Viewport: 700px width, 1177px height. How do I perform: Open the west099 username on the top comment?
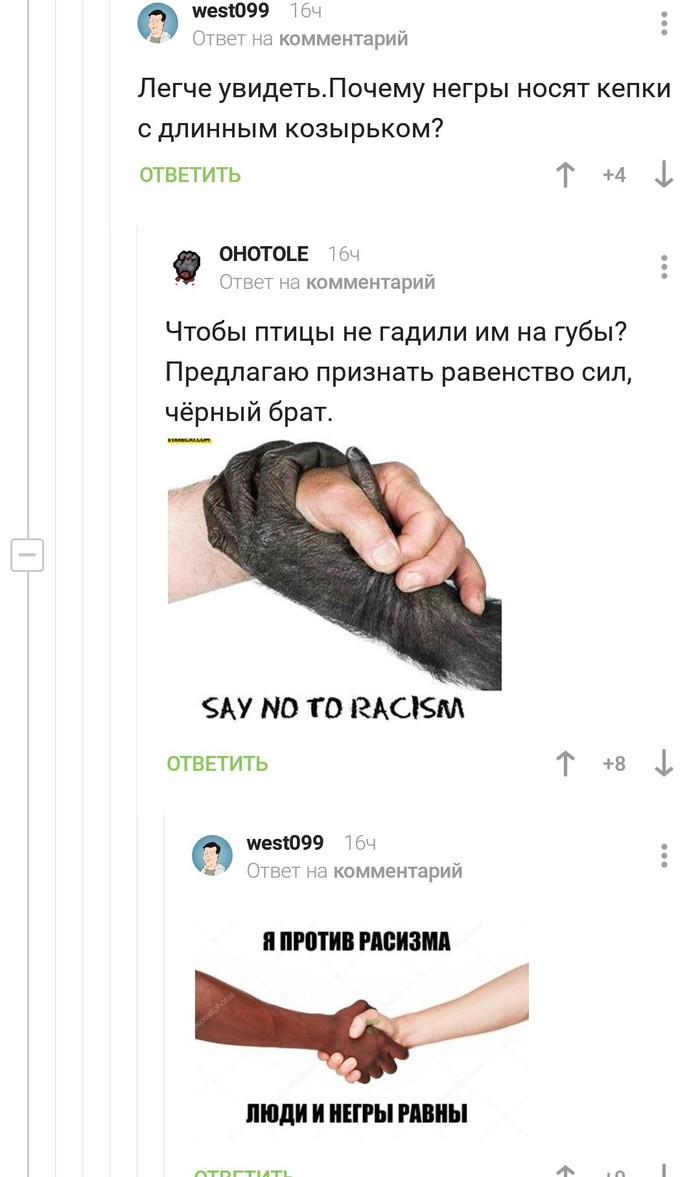coord(230,10)
